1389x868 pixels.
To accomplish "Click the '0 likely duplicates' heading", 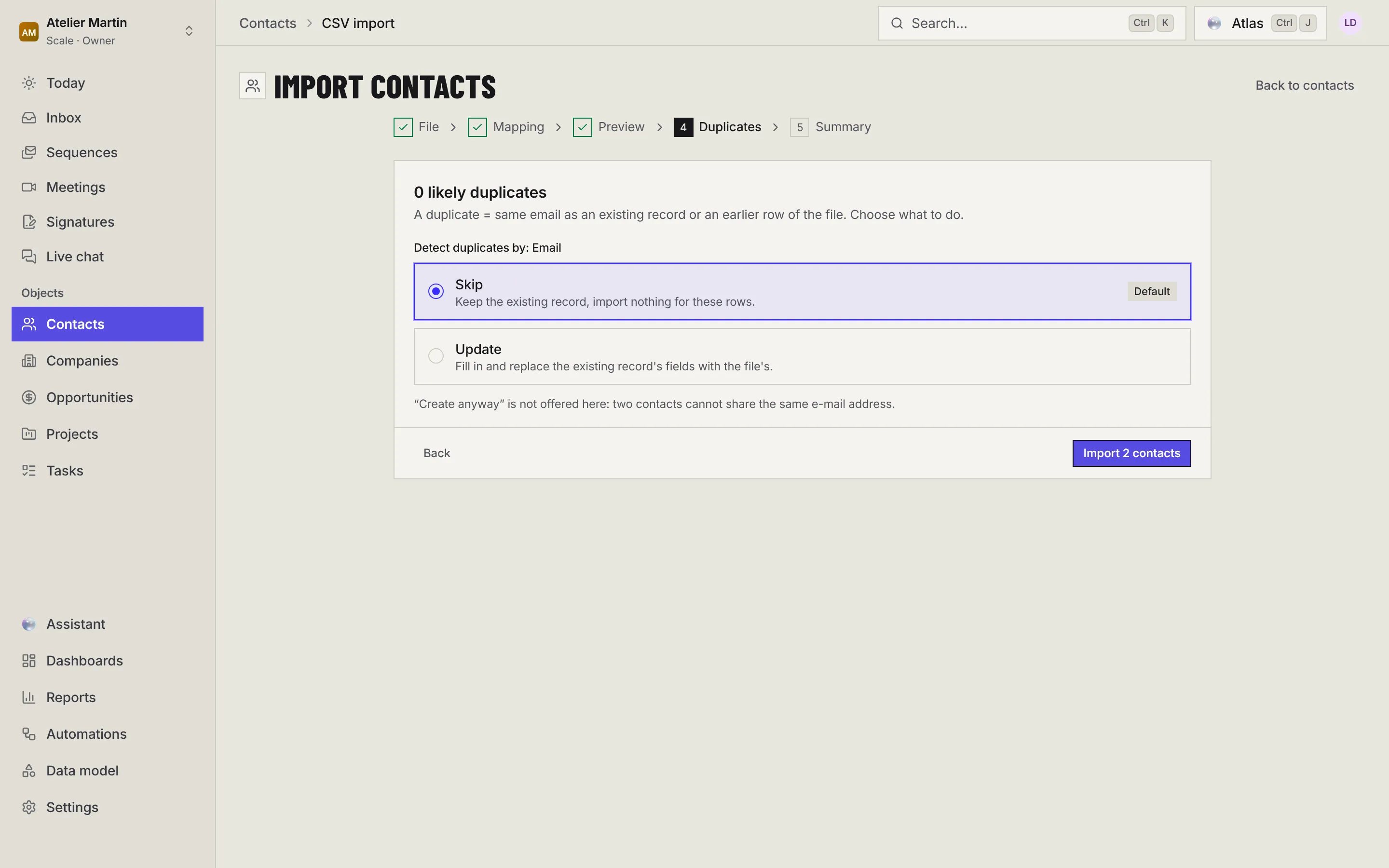I will point(480,192).
